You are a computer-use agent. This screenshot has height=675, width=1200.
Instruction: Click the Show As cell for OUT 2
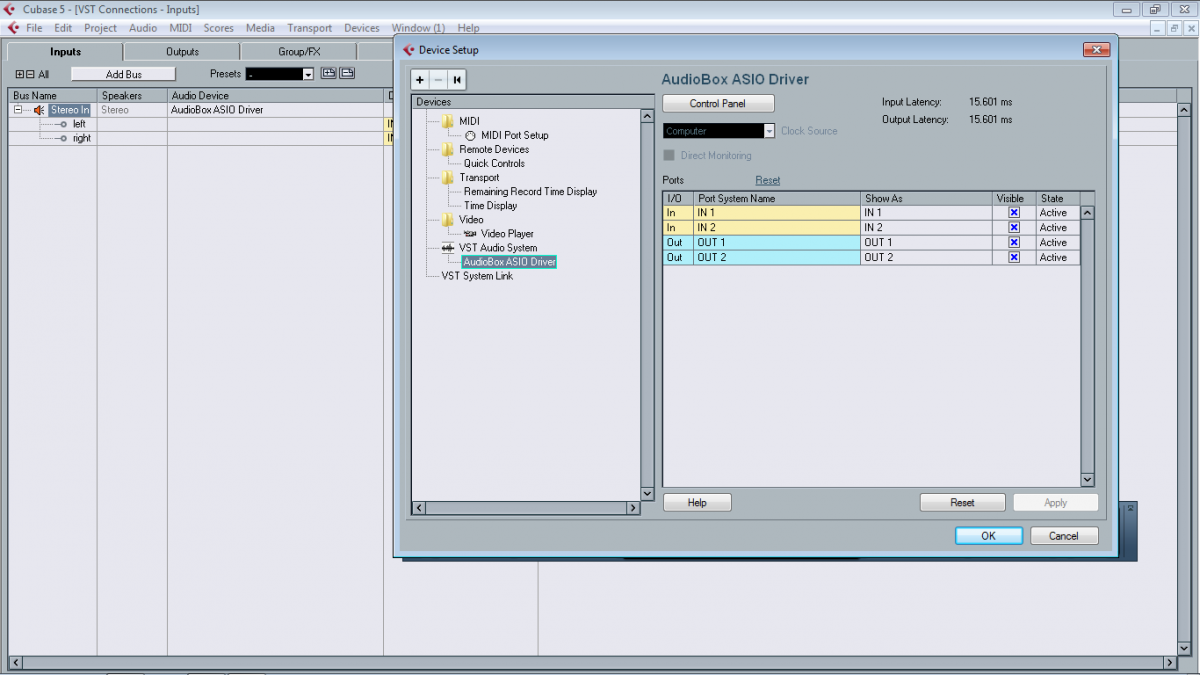(x=927, y=258)
